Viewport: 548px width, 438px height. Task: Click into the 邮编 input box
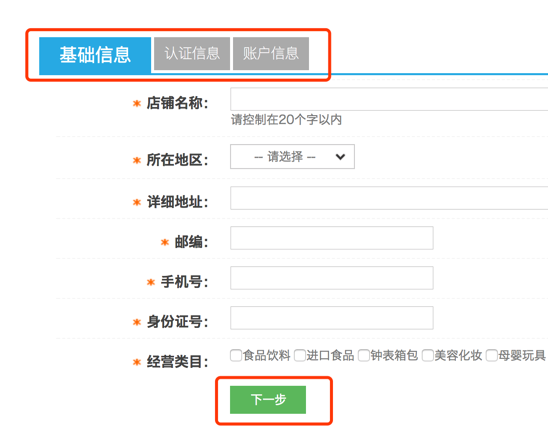(x=332, y=238)
